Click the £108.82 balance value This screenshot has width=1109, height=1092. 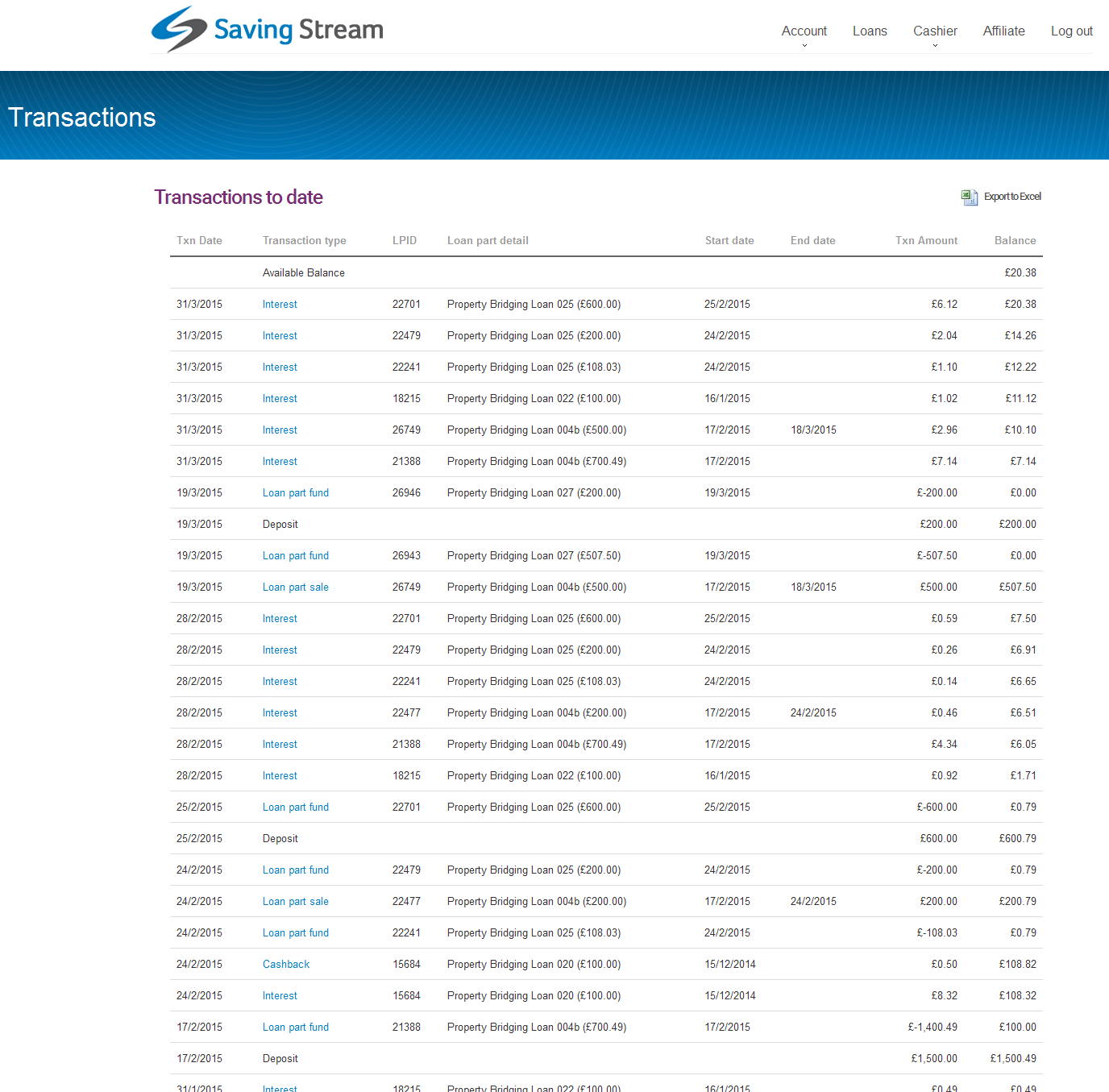(x=1017, y=964)
